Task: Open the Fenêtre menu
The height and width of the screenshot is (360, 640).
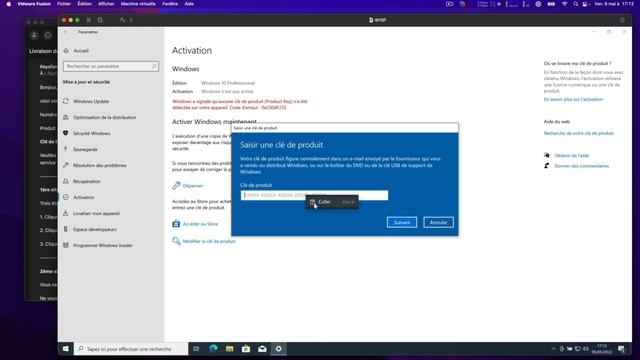Action: (x=170, y=4)
